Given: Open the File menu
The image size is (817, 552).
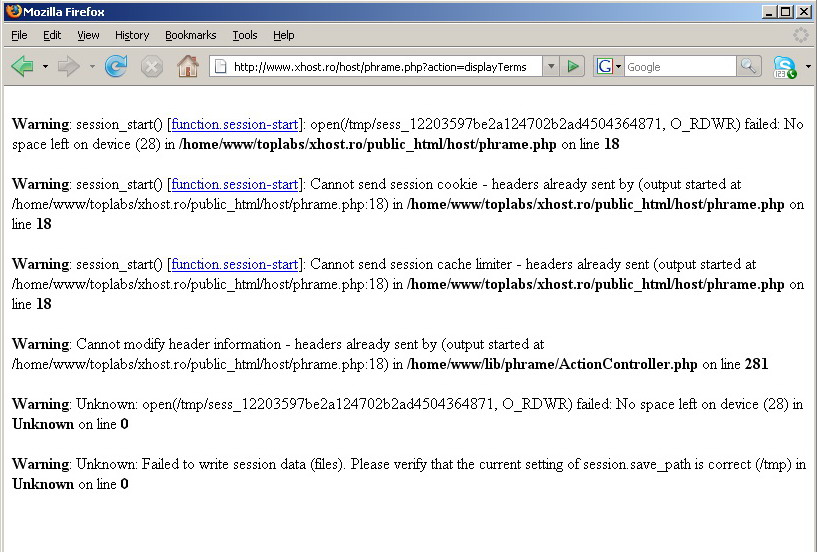Looking at the screenshot, I should [x=19, y=35].
